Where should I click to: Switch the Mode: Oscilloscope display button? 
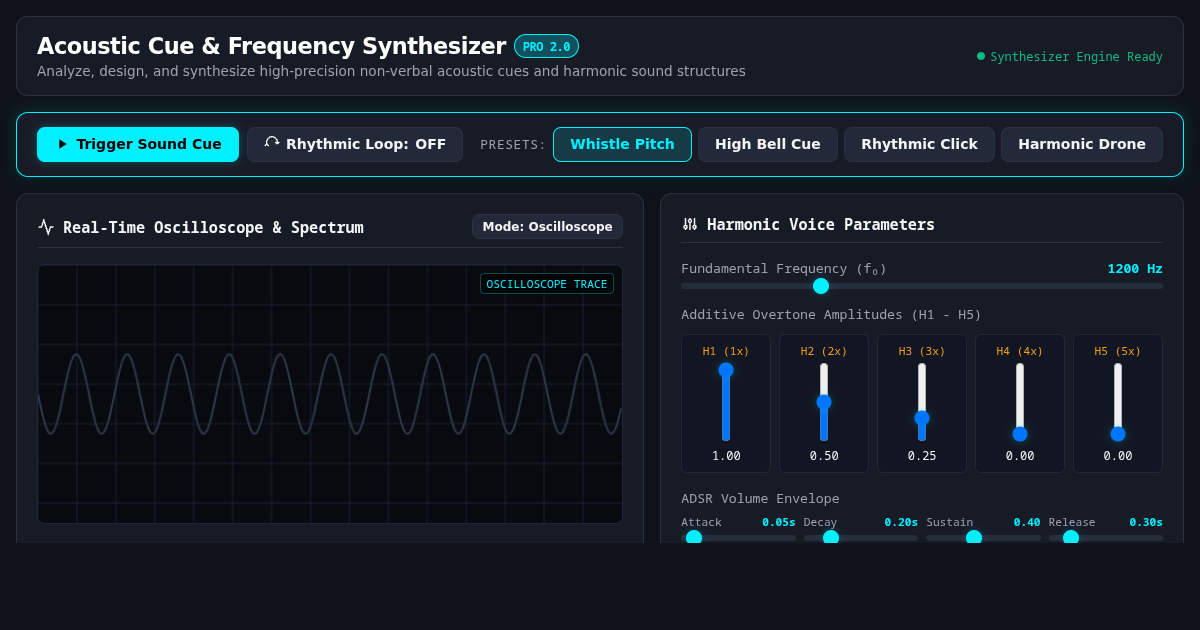pyautogui.click(x=547, y=226)
